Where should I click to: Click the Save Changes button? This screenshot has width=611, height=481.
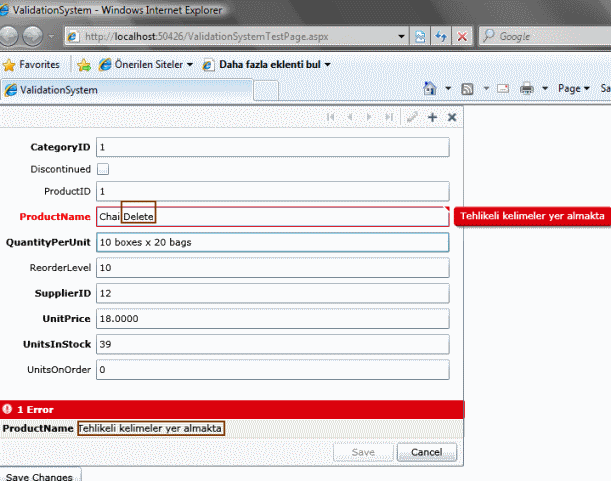39,476
